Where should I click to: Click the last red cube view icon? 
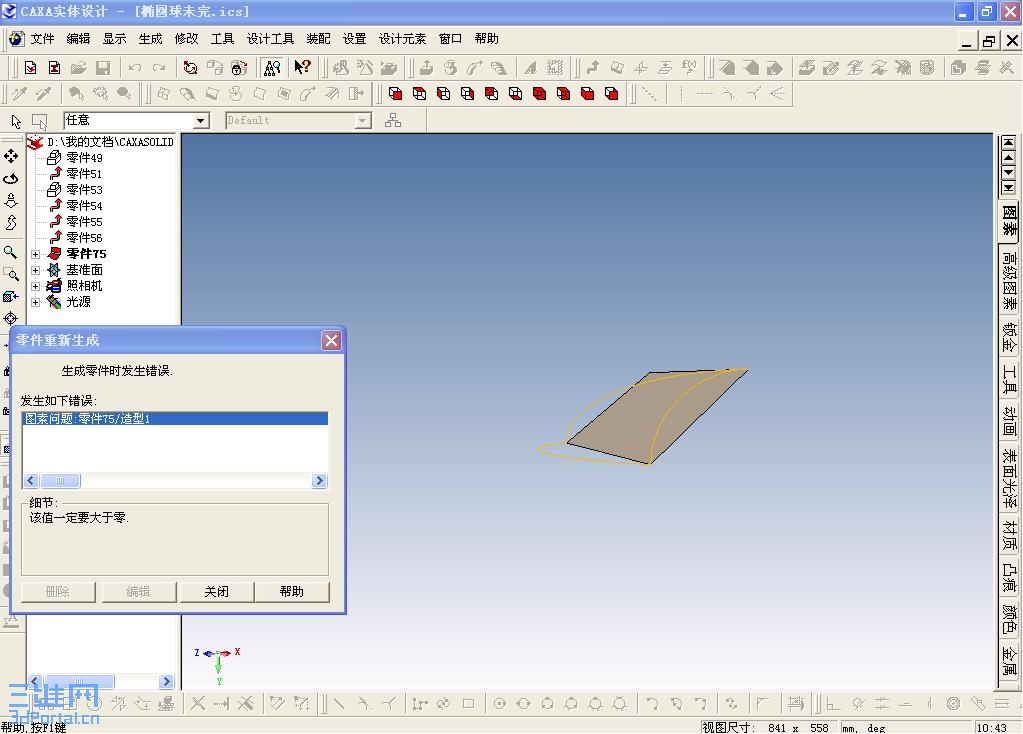click(611, 93)
